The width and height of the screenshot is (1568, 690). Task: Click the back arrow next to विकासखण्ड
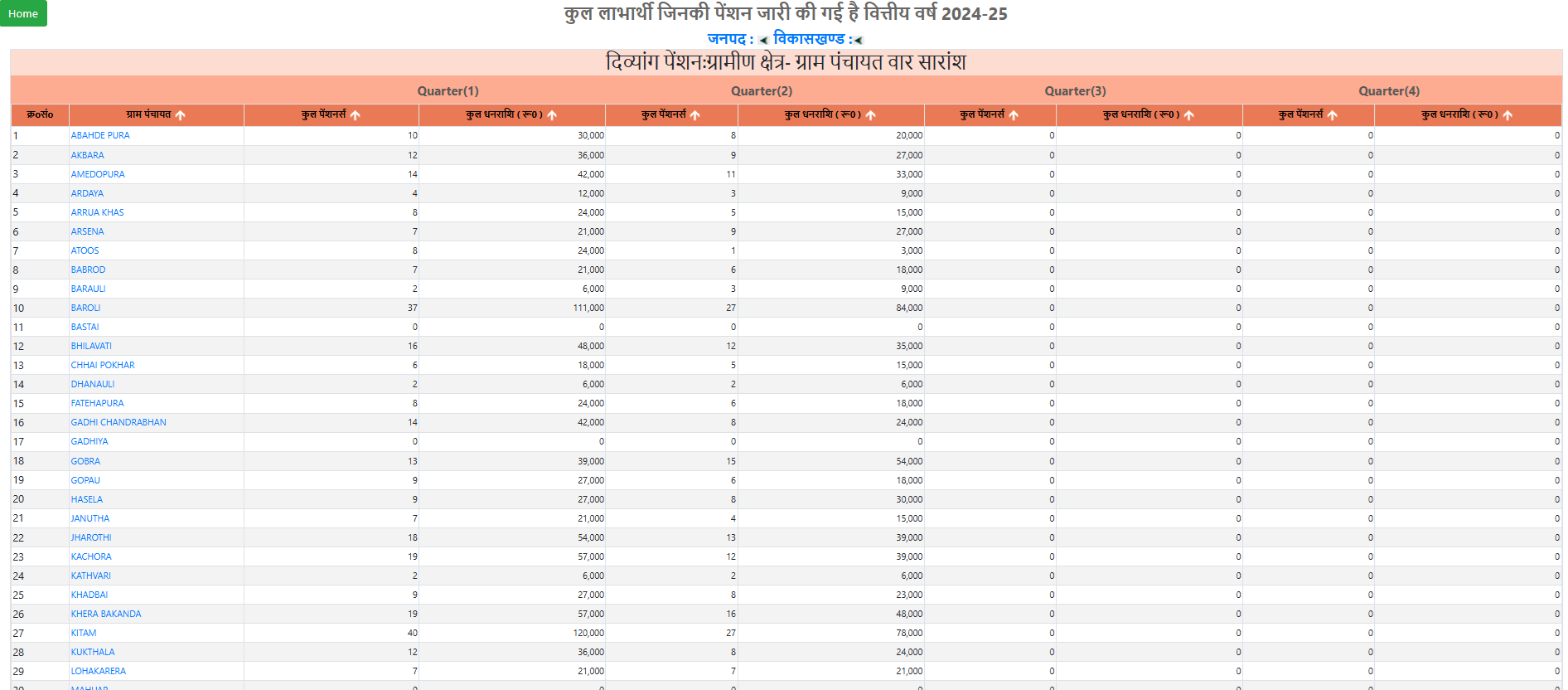click(x=859, y=40)
